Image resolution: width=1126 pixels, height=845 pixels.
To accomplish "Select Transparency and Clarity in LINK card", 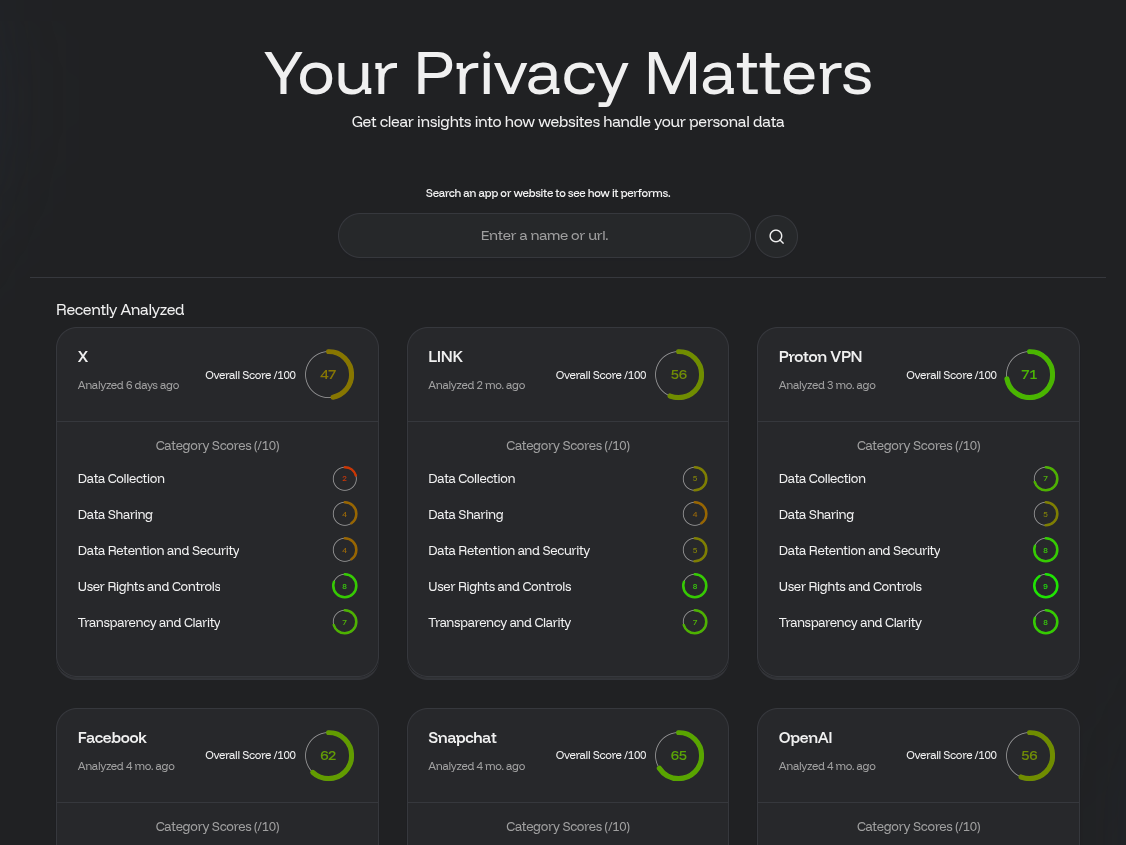I will coord(499,623).
